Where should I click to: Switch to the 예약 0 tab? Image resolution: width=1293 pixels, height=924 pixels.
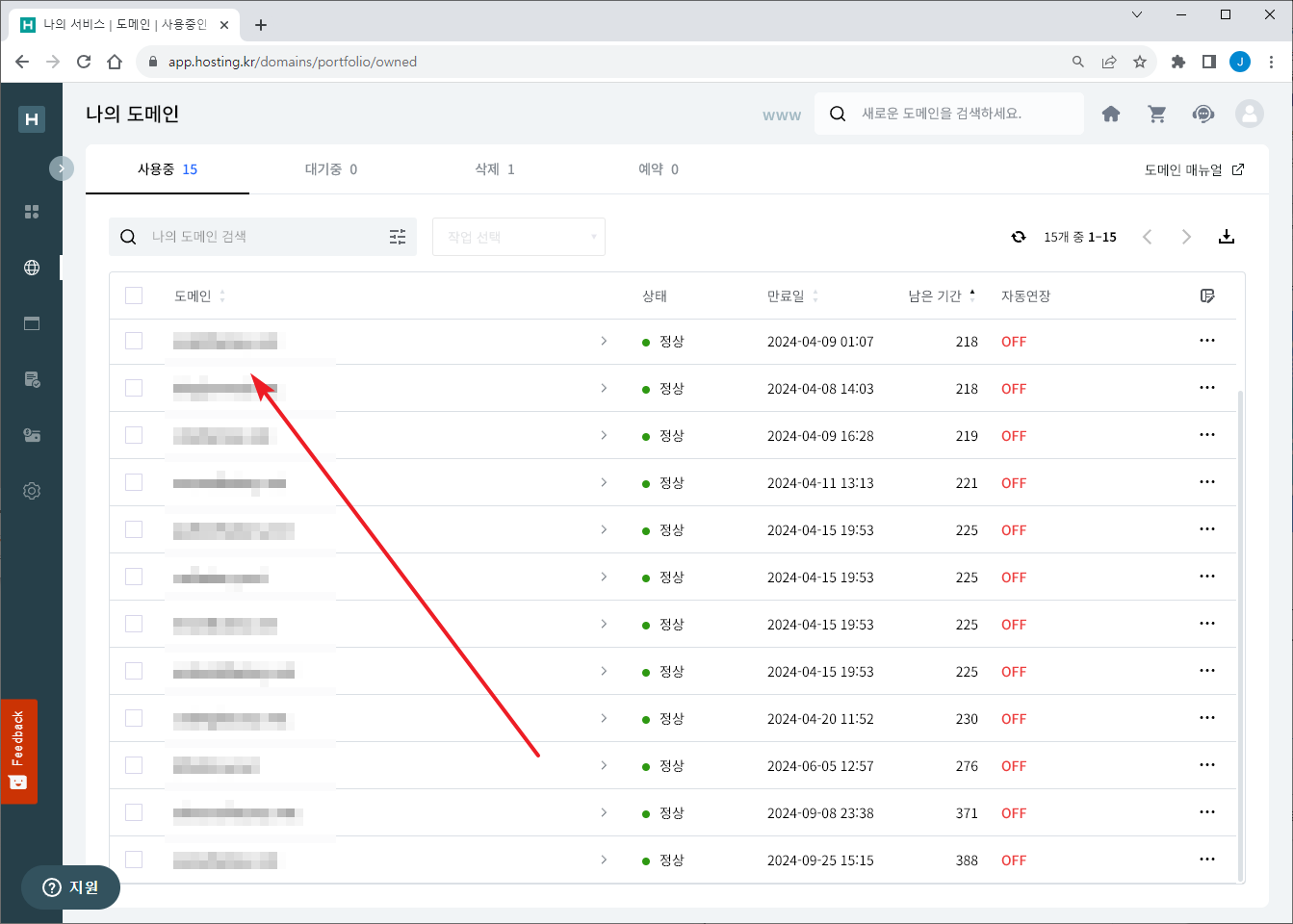pyautogui.click(x=659, y=169)
